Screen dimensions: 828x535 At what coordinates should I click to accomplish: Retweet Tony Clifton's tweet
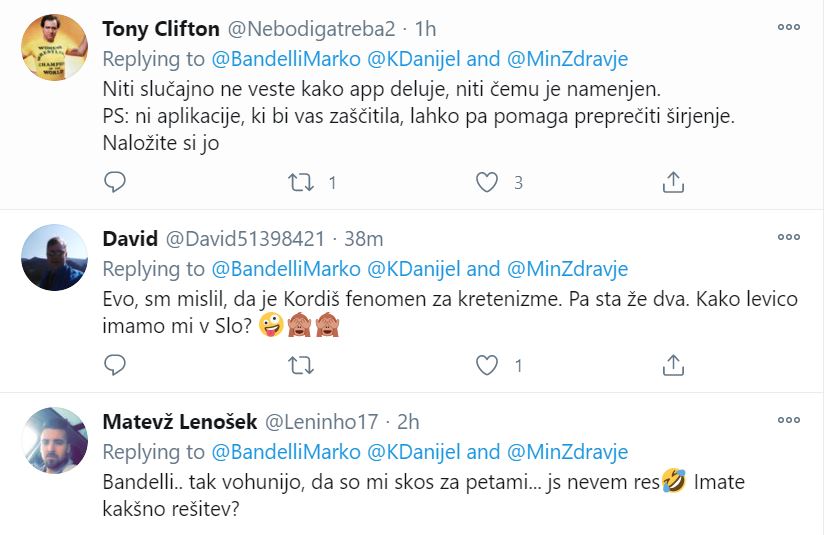(x=300, y=182)
